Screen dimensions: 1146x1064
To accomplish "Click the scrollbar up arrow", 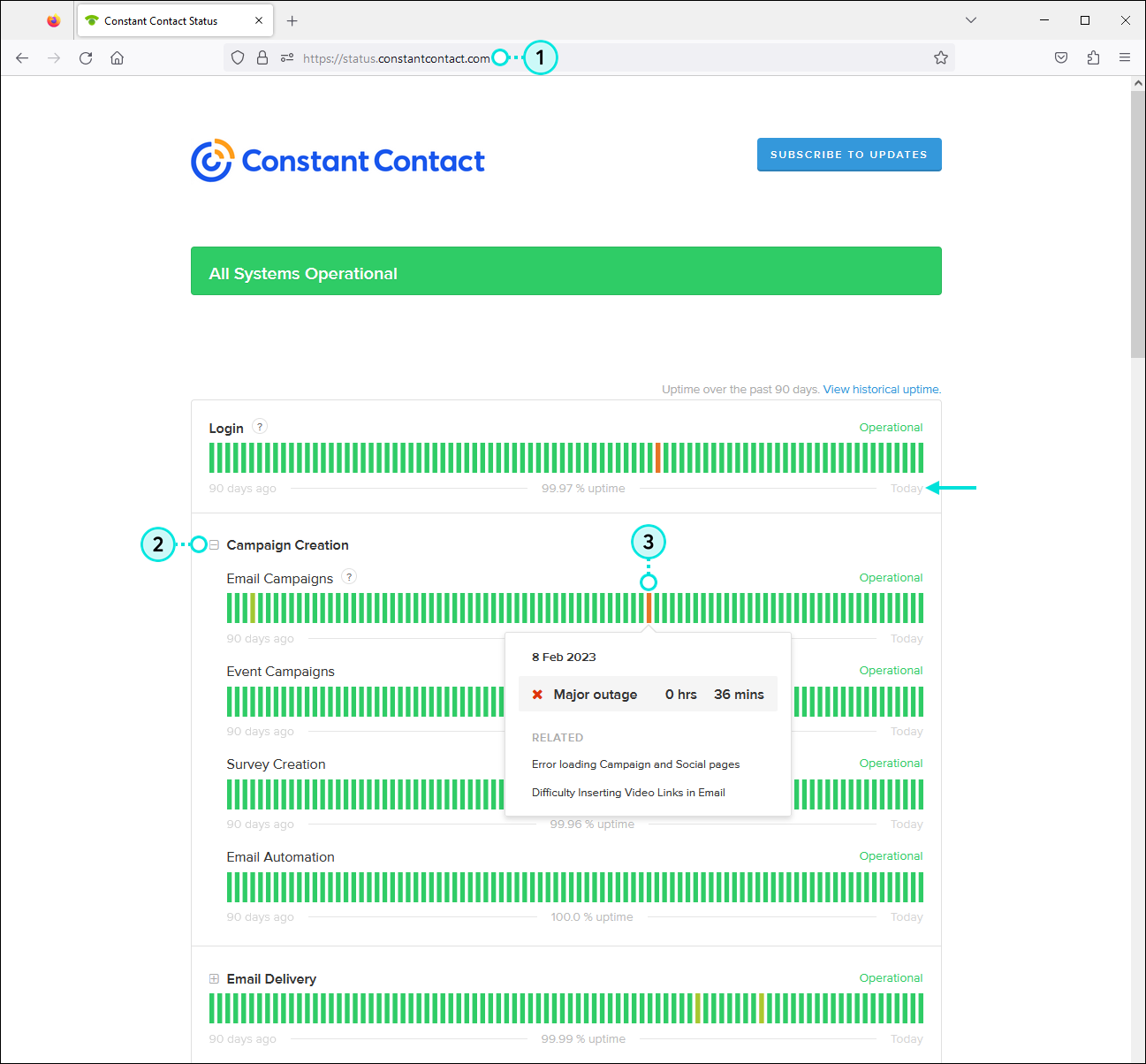I will point(1138,83).
